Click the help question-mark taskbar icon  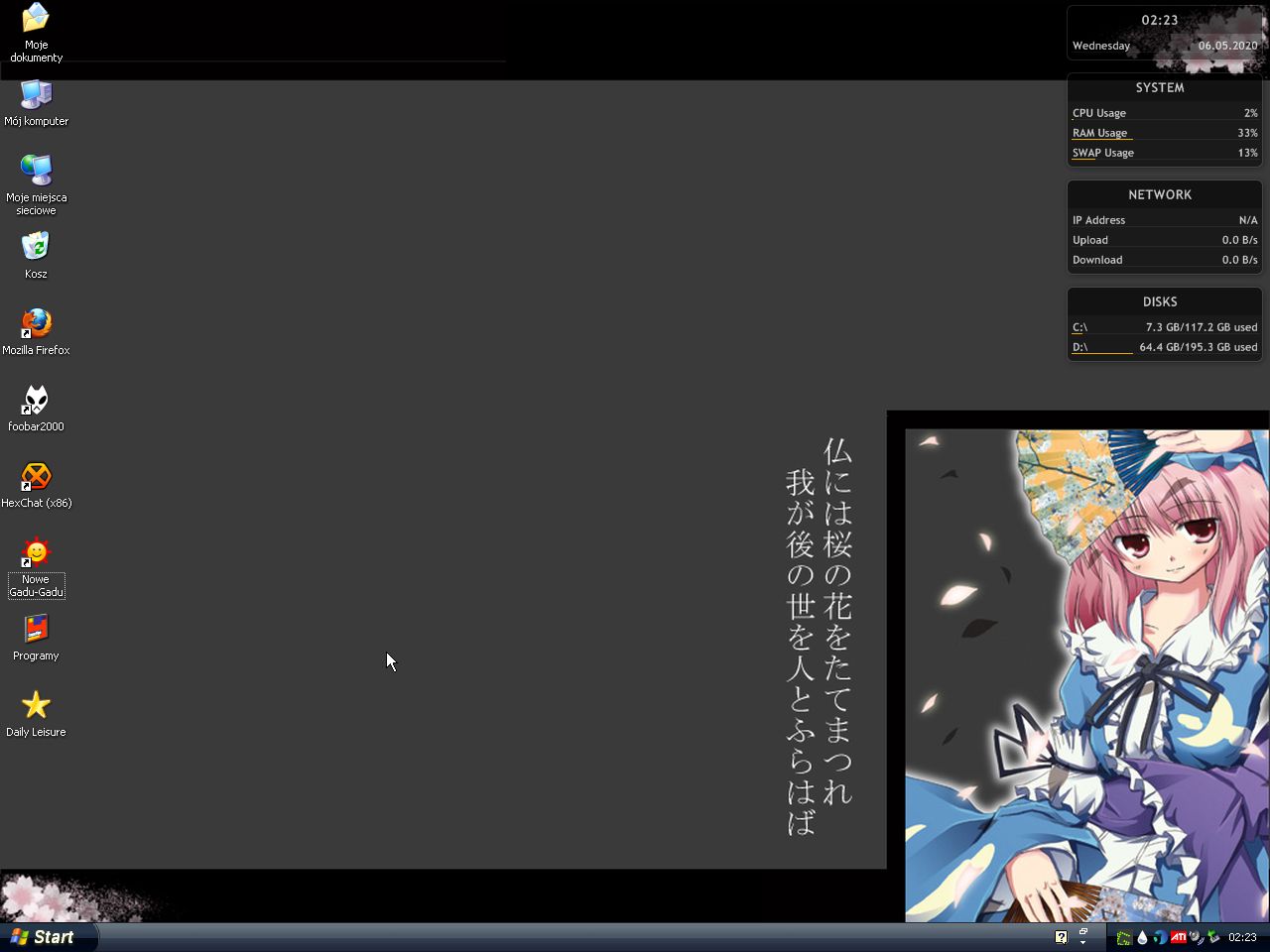pyautogui.click(x=1061, y=937)
